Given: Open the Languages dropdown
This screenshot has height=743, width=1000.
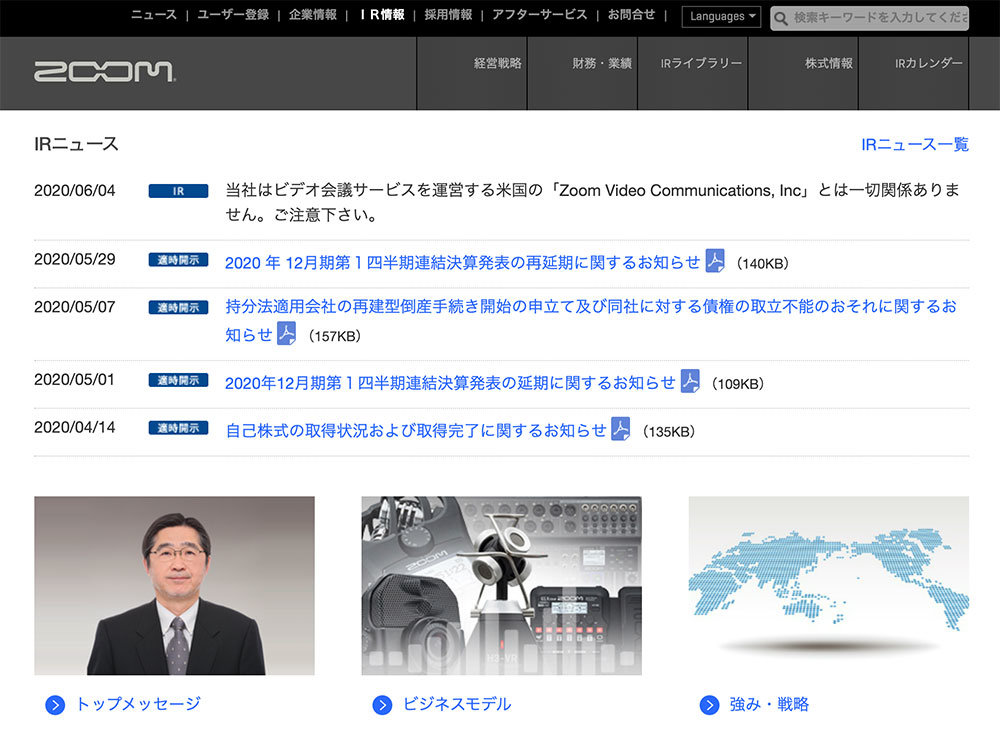Looking at the screenshot, I should pos(721,17).
